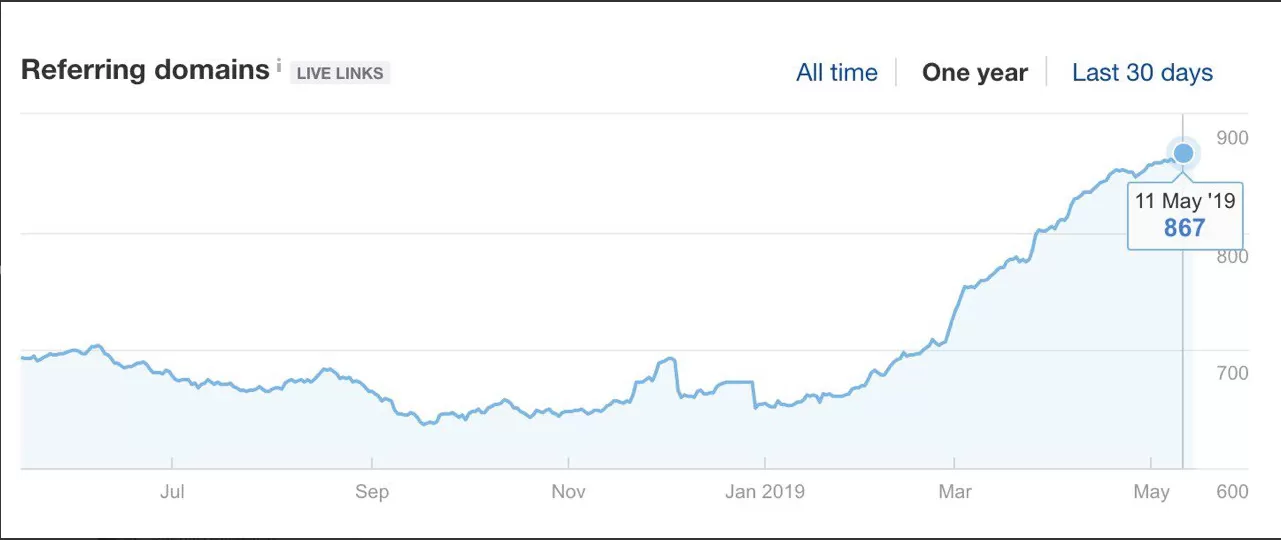Click the 867 value in the tooltip
This screenshot has width=1281, height=540.
point(1185,228)
